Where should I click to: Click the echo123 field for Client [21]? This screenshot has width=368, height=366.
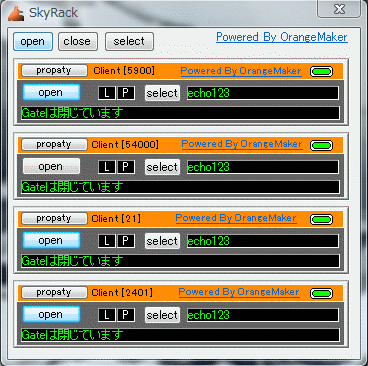click(x=263, y=241)
